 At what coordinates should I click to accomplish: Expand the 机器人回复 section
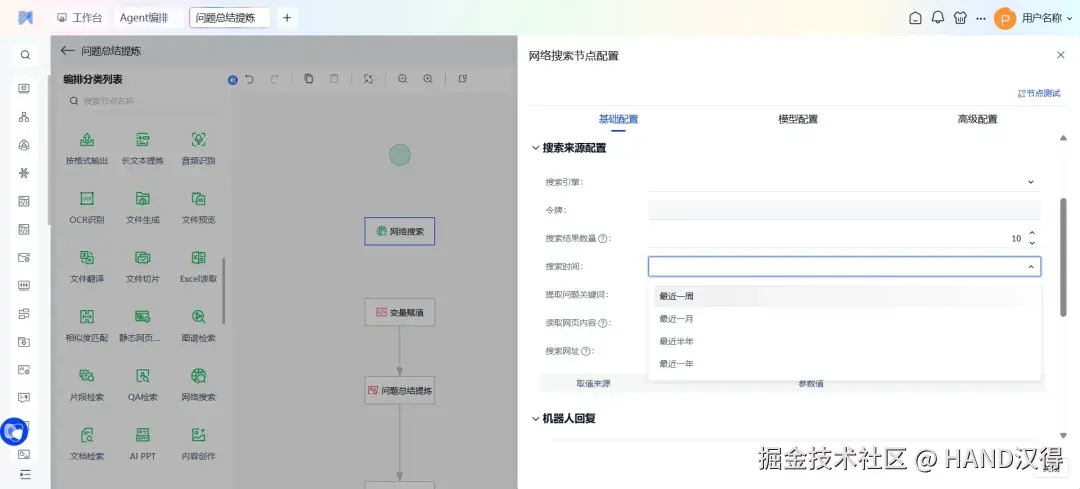[536, 418]
